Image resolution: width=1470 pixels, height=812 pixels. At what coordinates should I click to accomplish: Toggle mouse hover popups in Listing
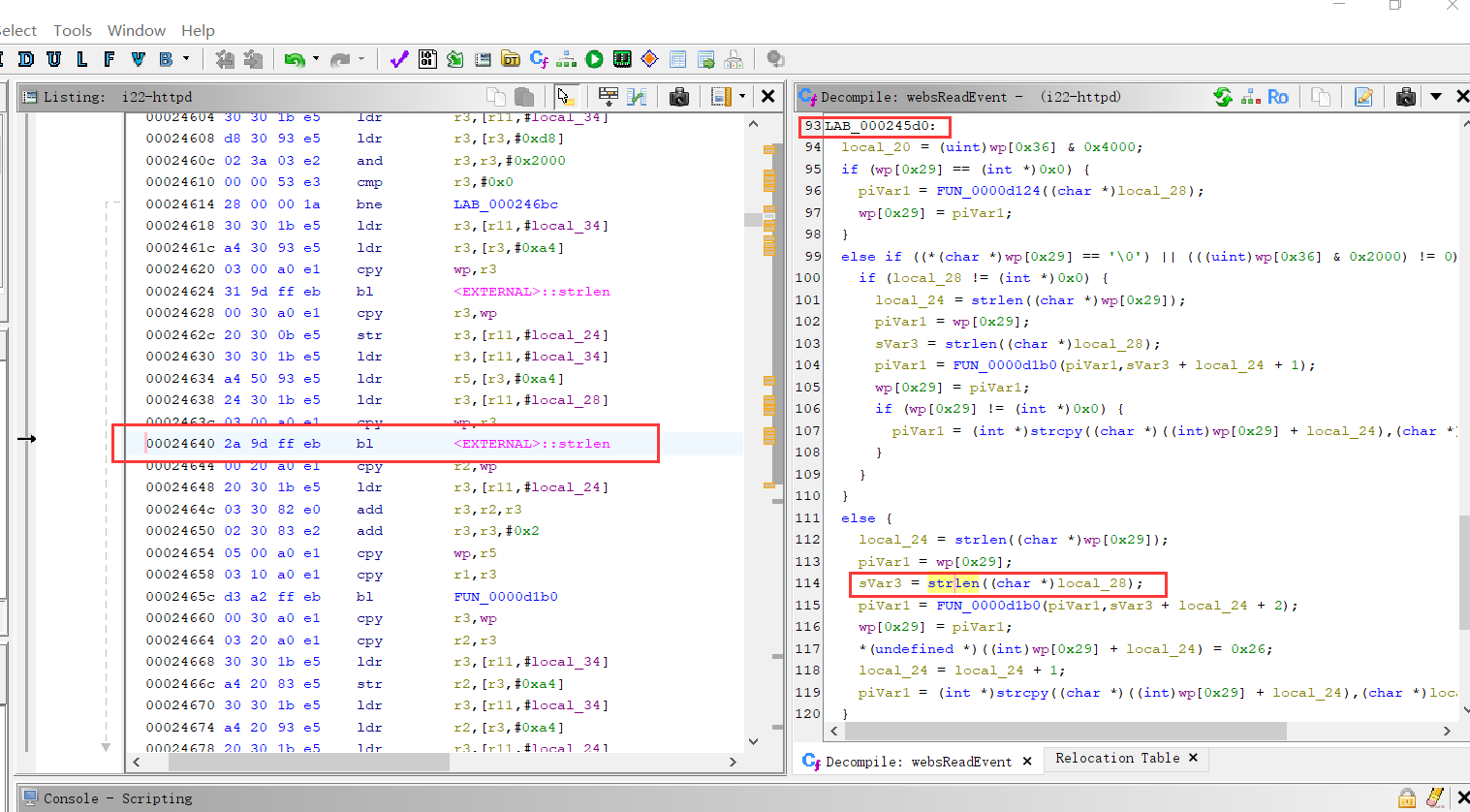(566, 96)
